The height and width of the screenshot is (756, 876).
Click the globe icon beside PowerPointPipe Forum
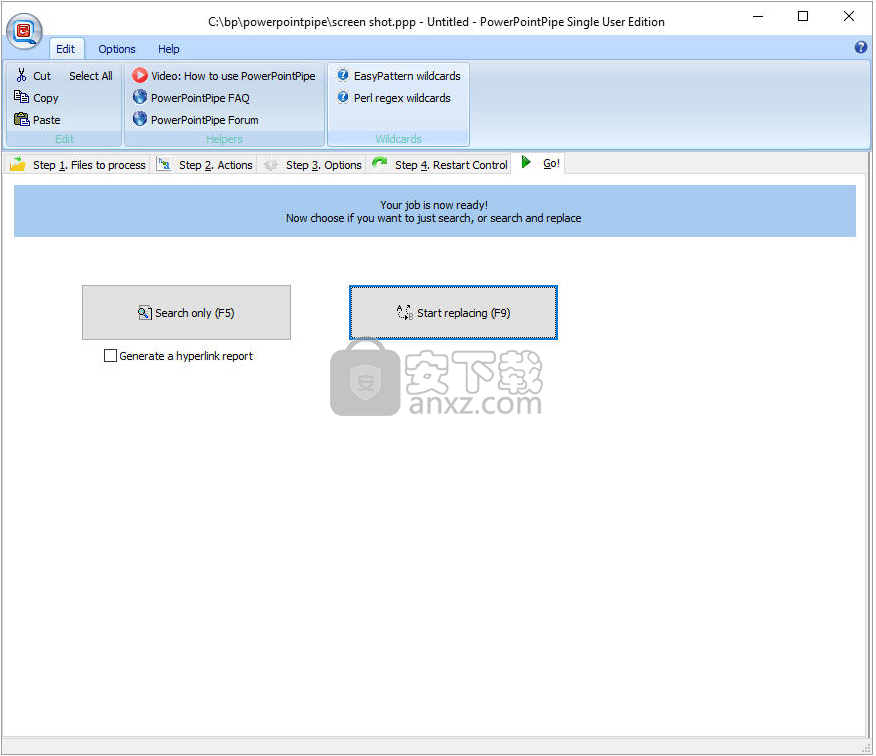pos(140,119)
